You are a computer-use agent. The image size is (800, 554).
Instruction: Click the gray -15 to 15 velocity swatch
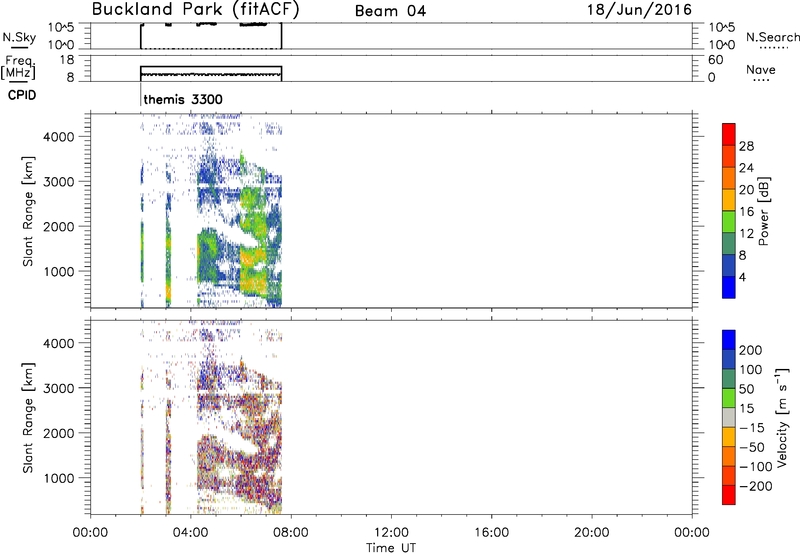coord(729,418)
